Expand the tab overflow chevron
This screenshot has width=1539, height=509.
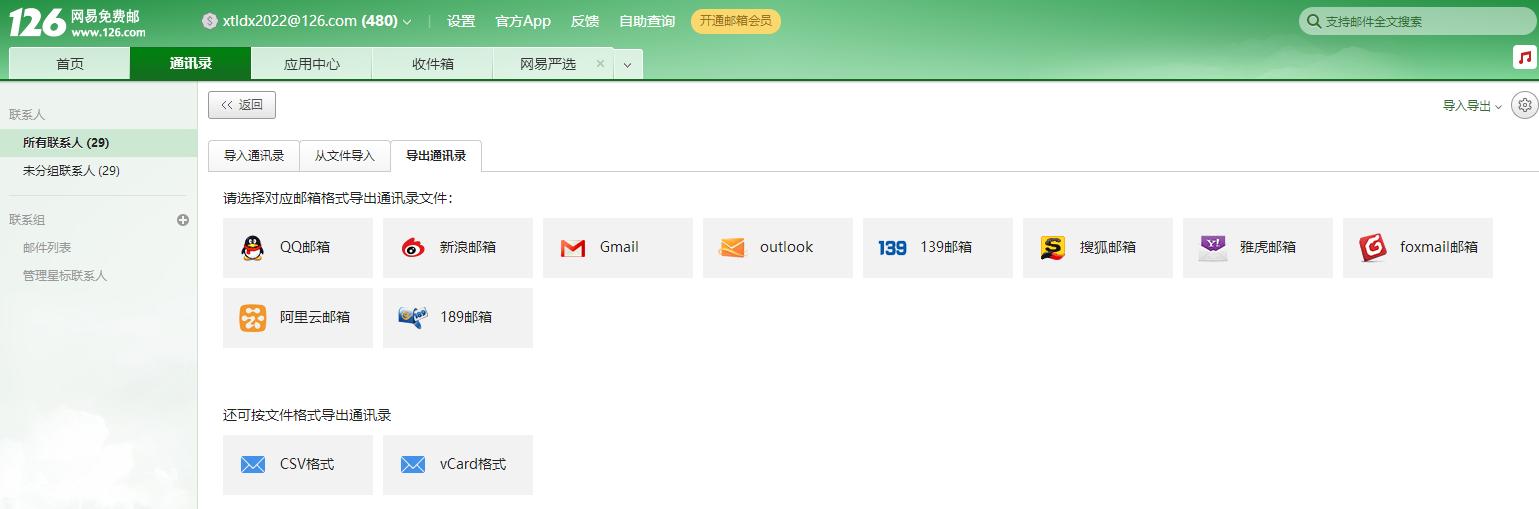627,65
